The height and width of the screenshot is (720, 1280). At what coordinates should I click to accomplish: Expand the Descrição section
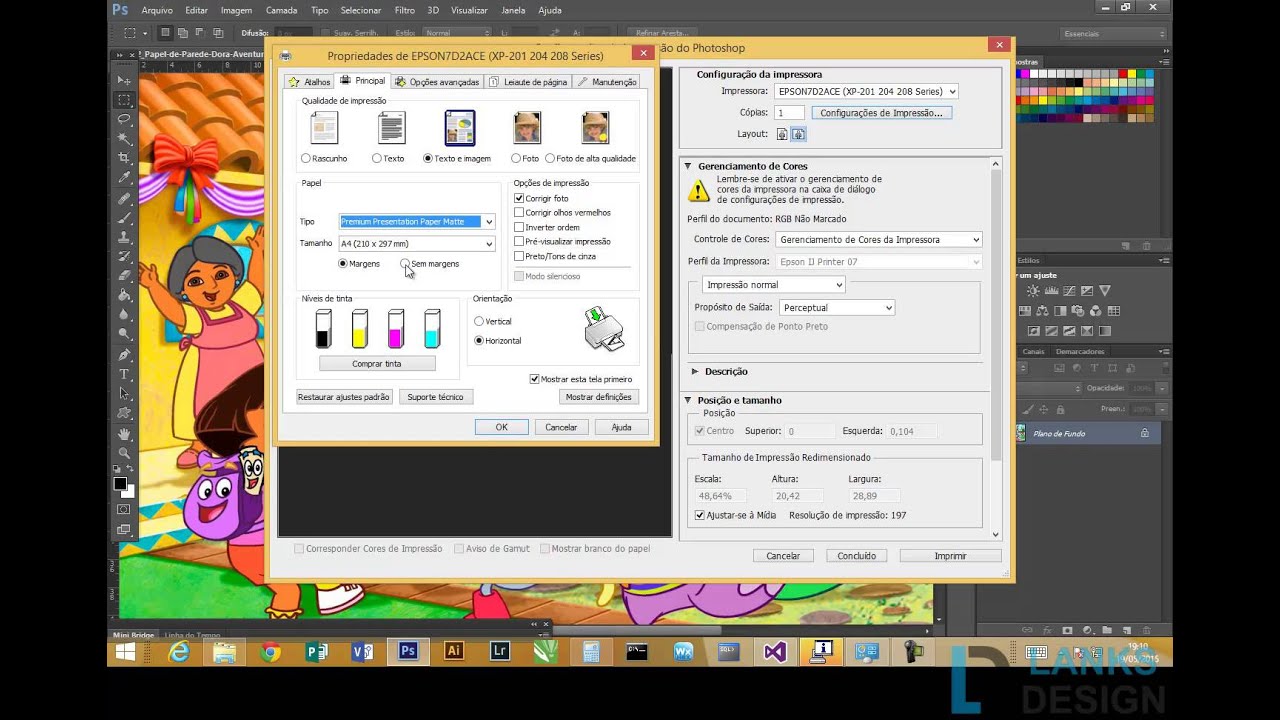pyautogui.click(x=695, y=371)
